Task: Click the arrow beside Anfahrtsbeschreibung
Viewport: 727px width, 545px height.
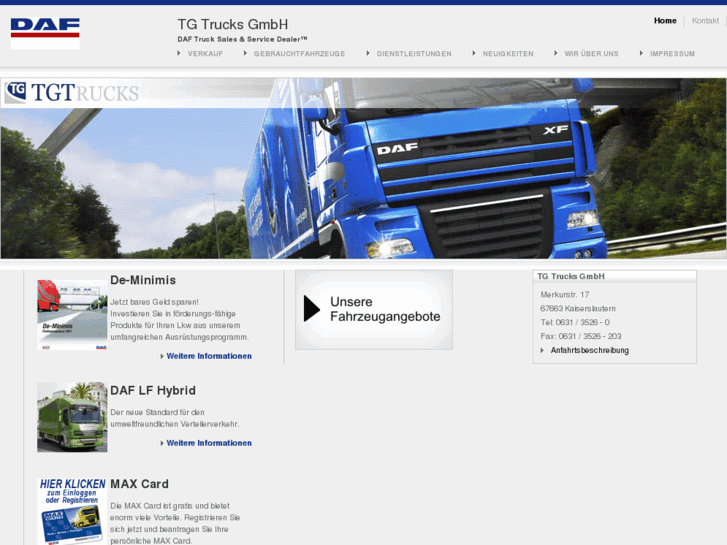Action: (542, 350)
